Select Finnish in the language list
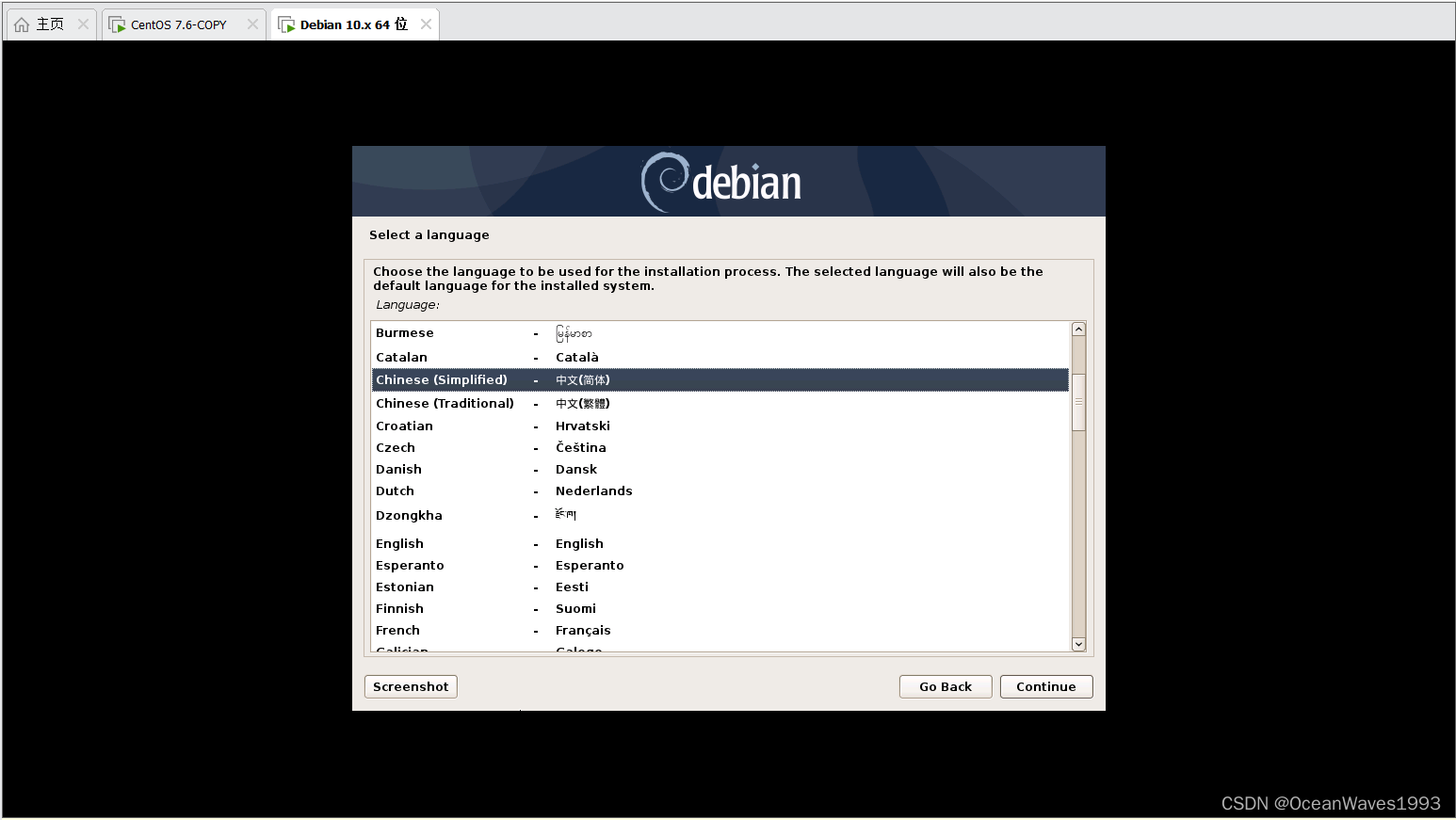Viewport: 1456px width, 820px height. (720, 608)
